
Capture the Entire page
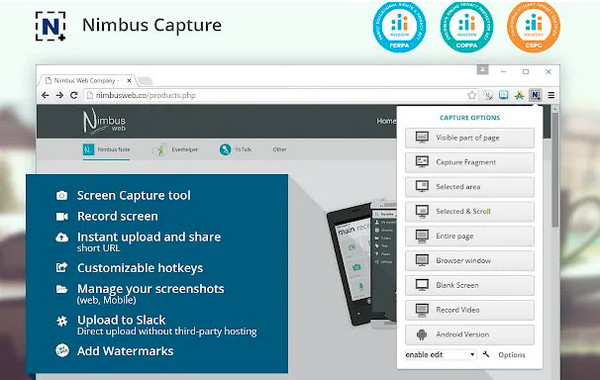tap(470, 236)
